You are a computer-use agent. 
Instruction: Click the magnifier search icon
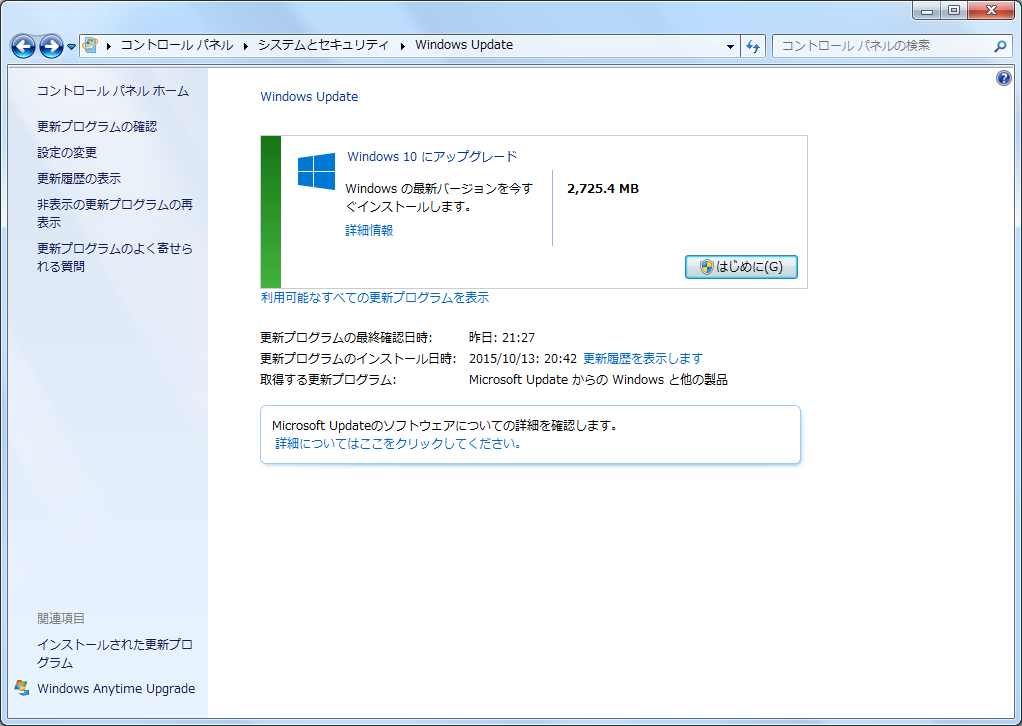coord(1000,46)
